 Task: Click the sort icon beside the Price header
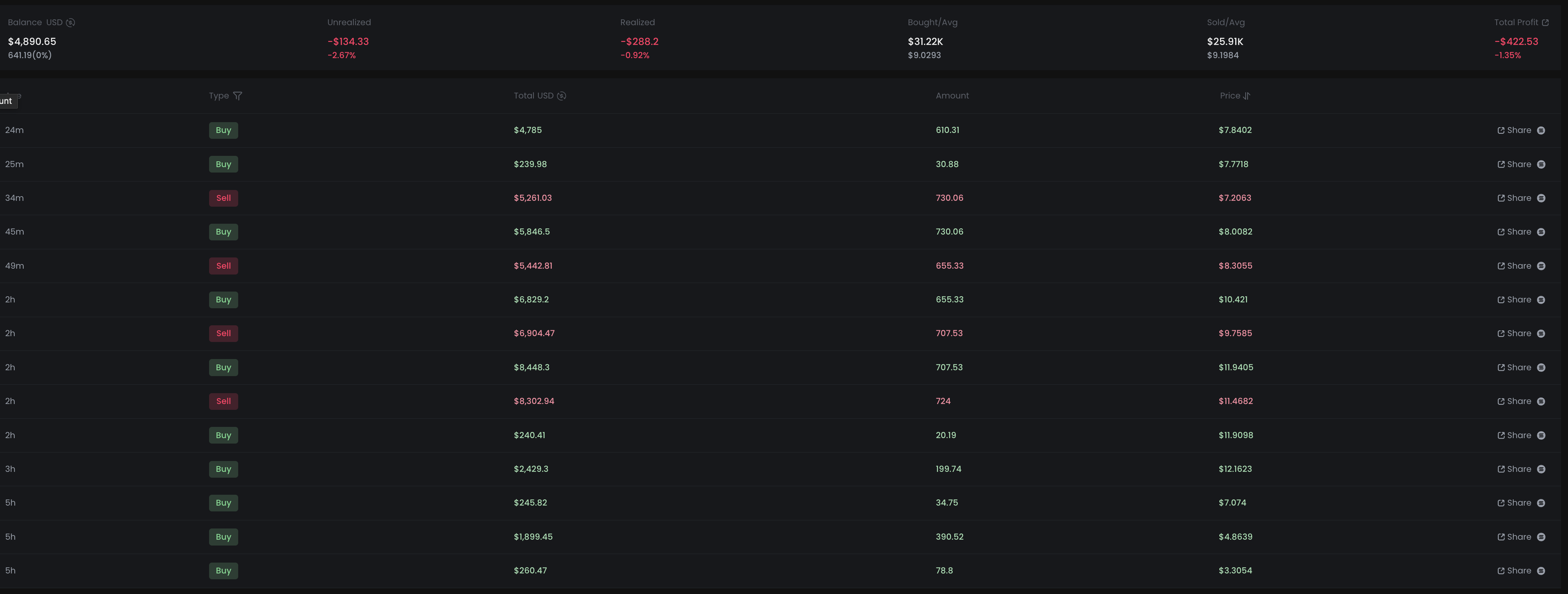pyautogui.click(x=1247, y=95)
